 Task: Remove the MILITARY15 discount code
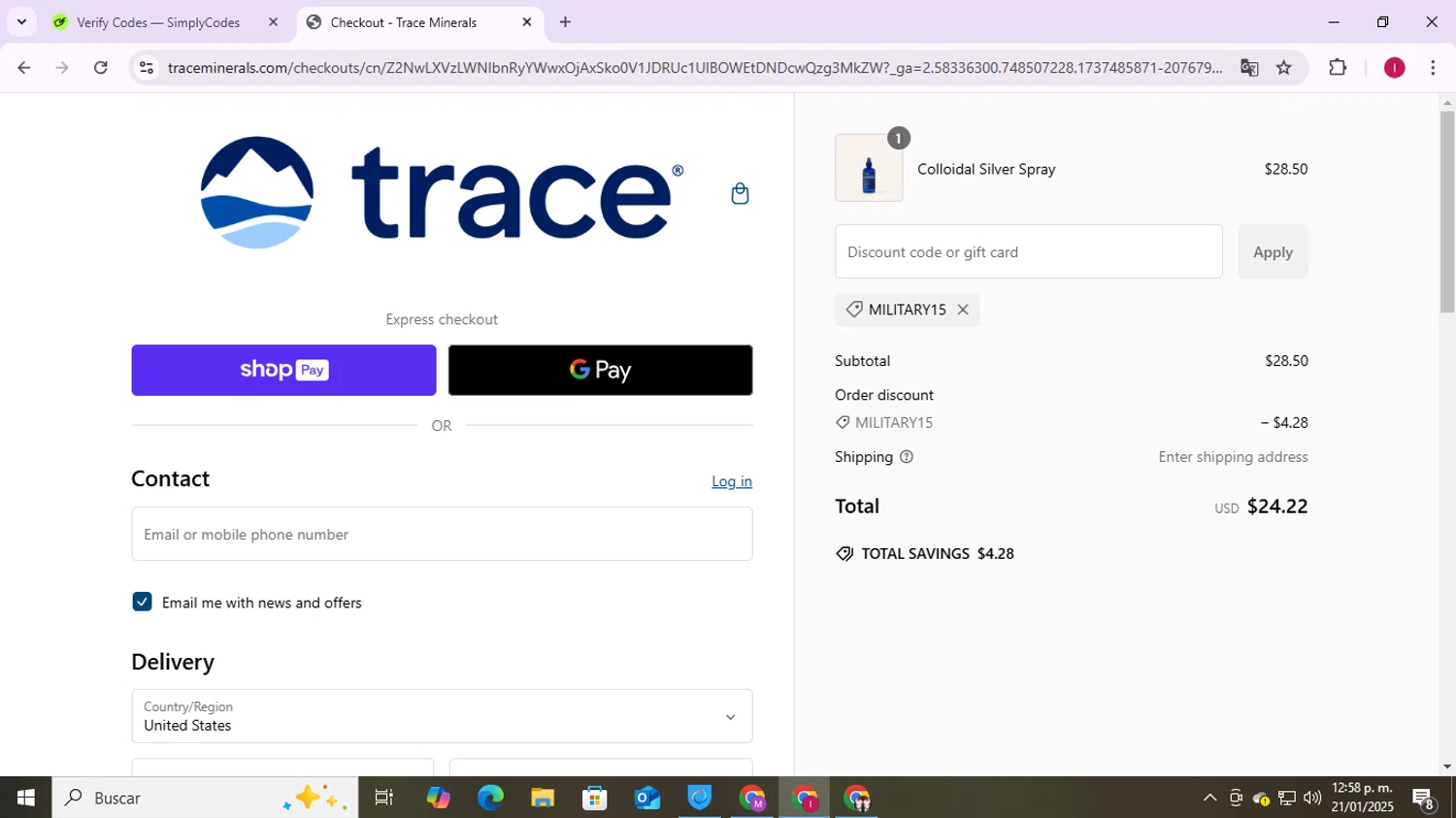coord(963,310)
